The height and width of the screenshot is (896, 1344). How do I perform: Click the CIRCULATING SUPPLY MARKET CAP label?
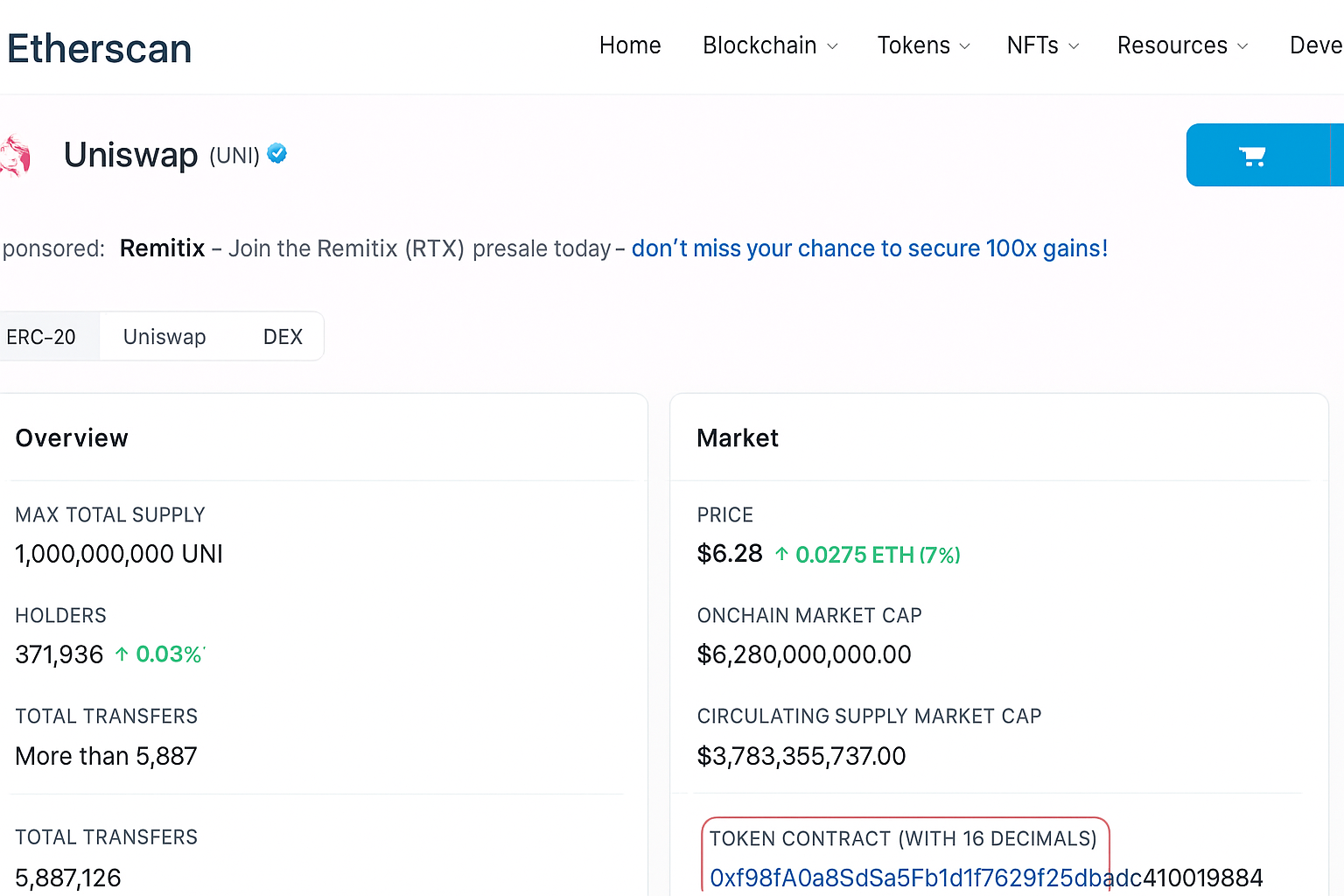click(x=869, y=716)
